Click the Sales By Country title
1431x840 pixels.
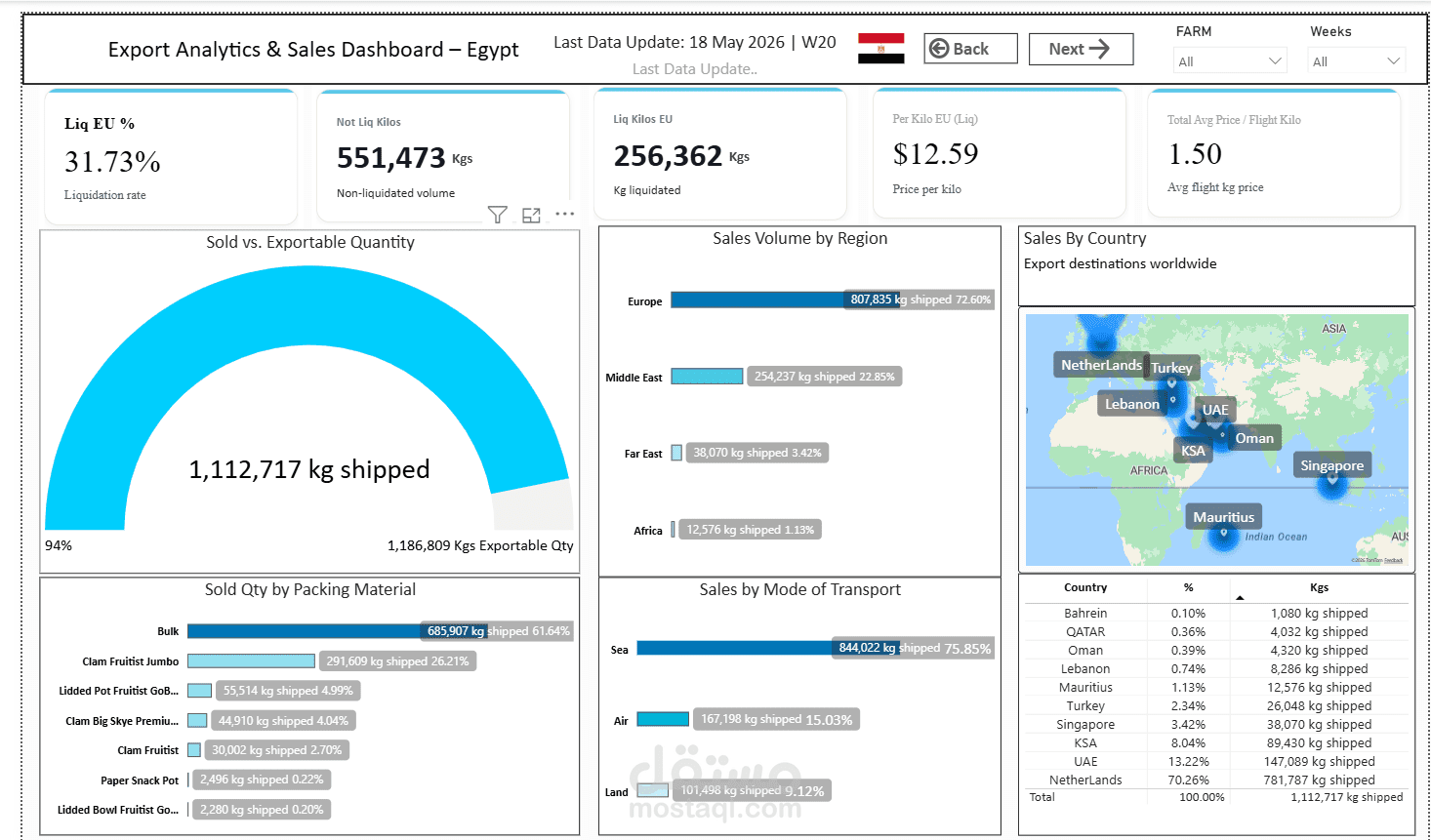1084,238
